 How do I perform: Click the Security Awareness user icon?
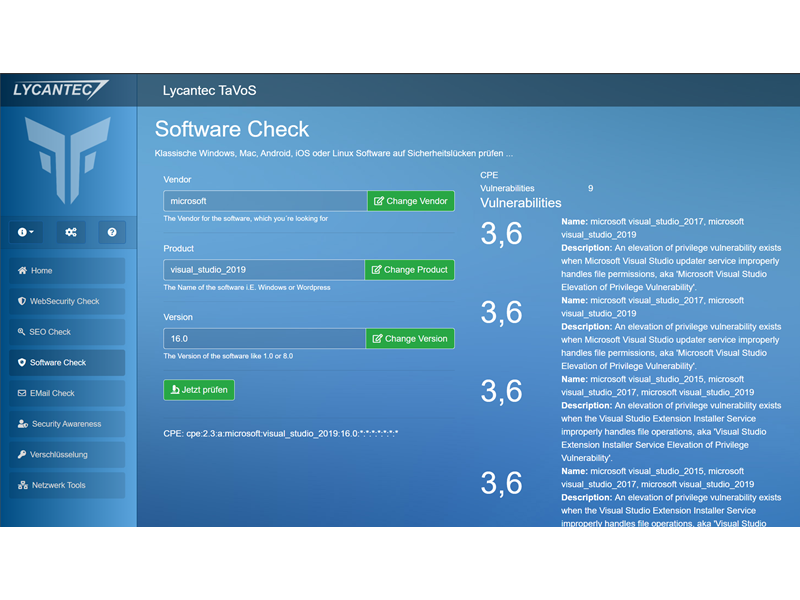pyautogui.click(x=23, y=423)
